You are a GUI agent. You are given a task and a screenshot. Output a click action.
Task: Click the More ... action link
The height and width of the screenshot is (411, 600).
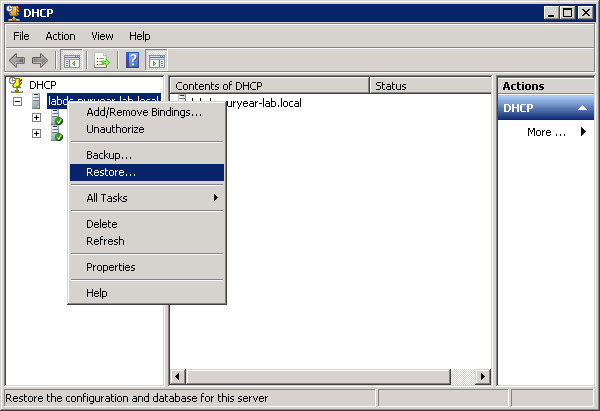546,132
